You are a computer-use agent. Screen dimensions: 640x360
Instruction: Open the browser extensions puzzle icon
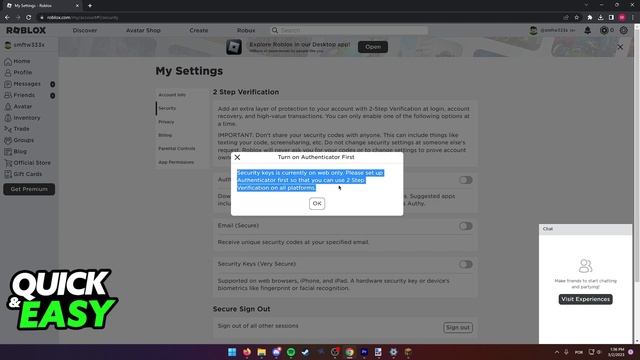click(589, 18)
